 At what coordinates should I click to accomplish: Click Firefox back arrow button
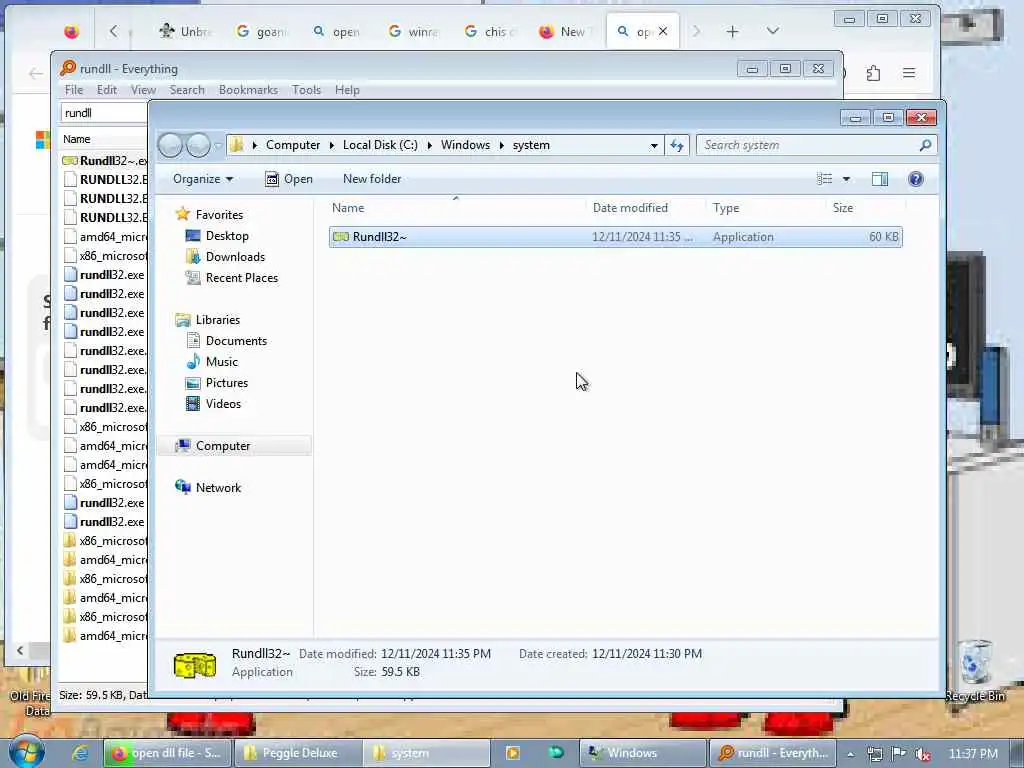pyautogui.click(x=36, y=74)
